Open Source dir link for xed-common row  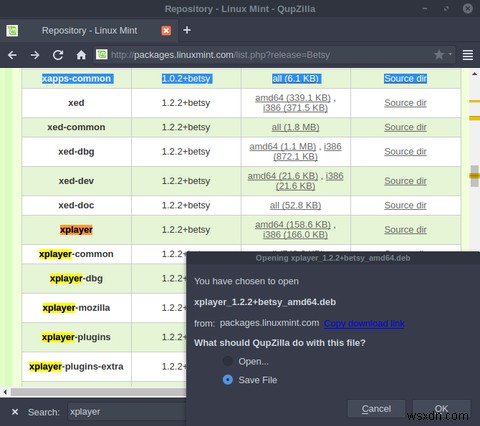coord(405,127)
